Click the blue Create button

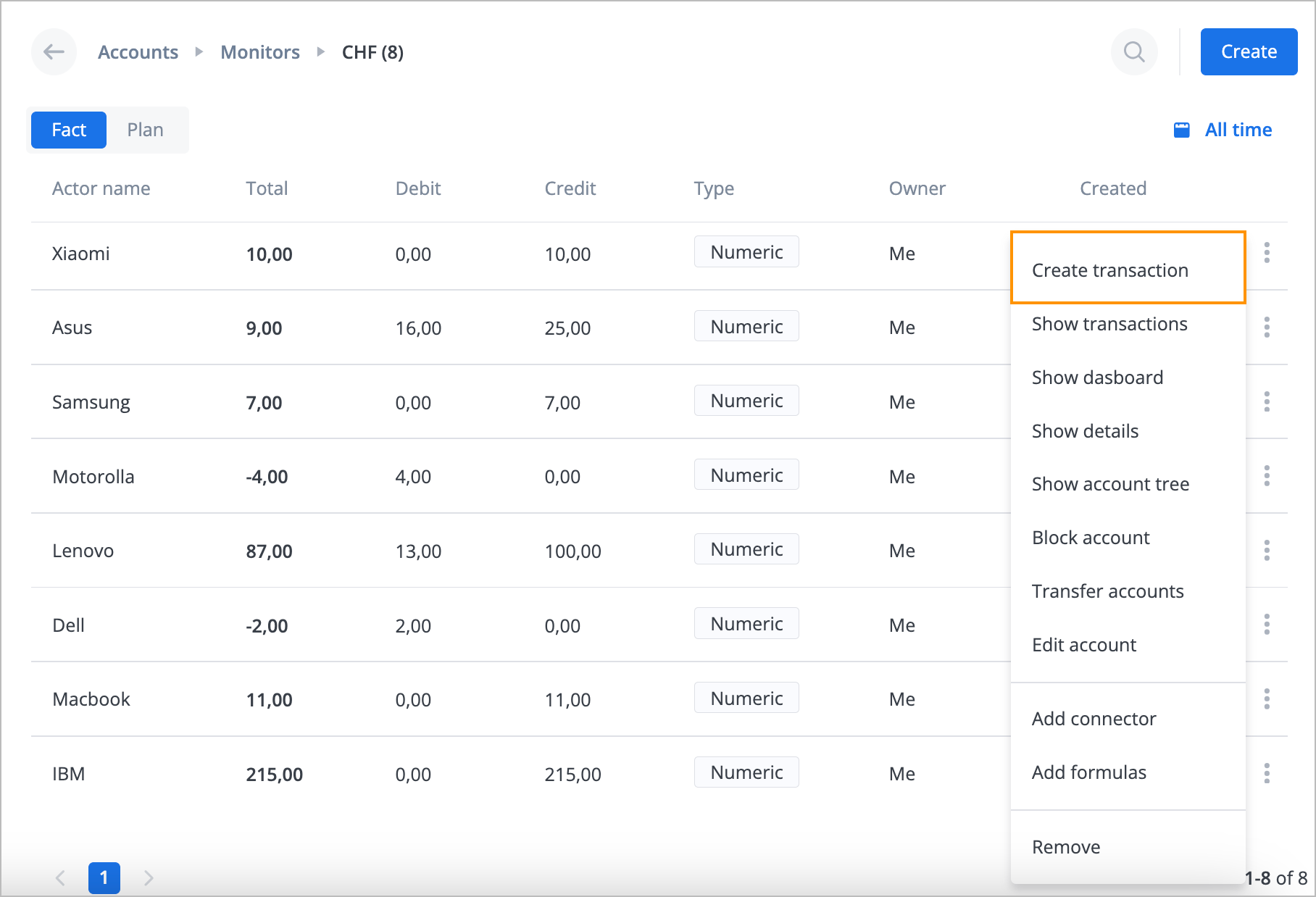[x=1249, y=51]
